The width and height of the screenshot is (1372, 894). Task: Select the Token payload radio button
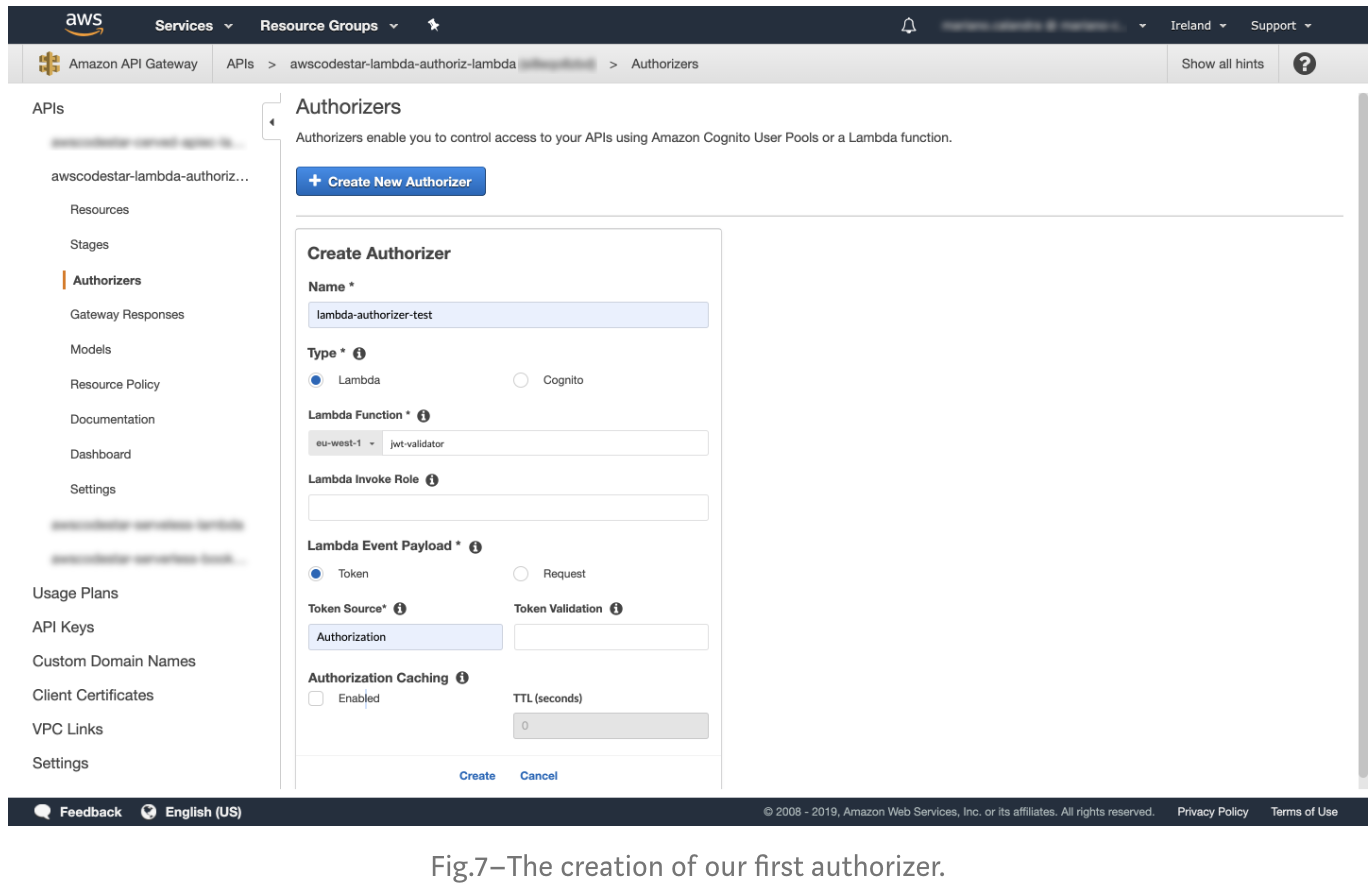click(316, 574)
